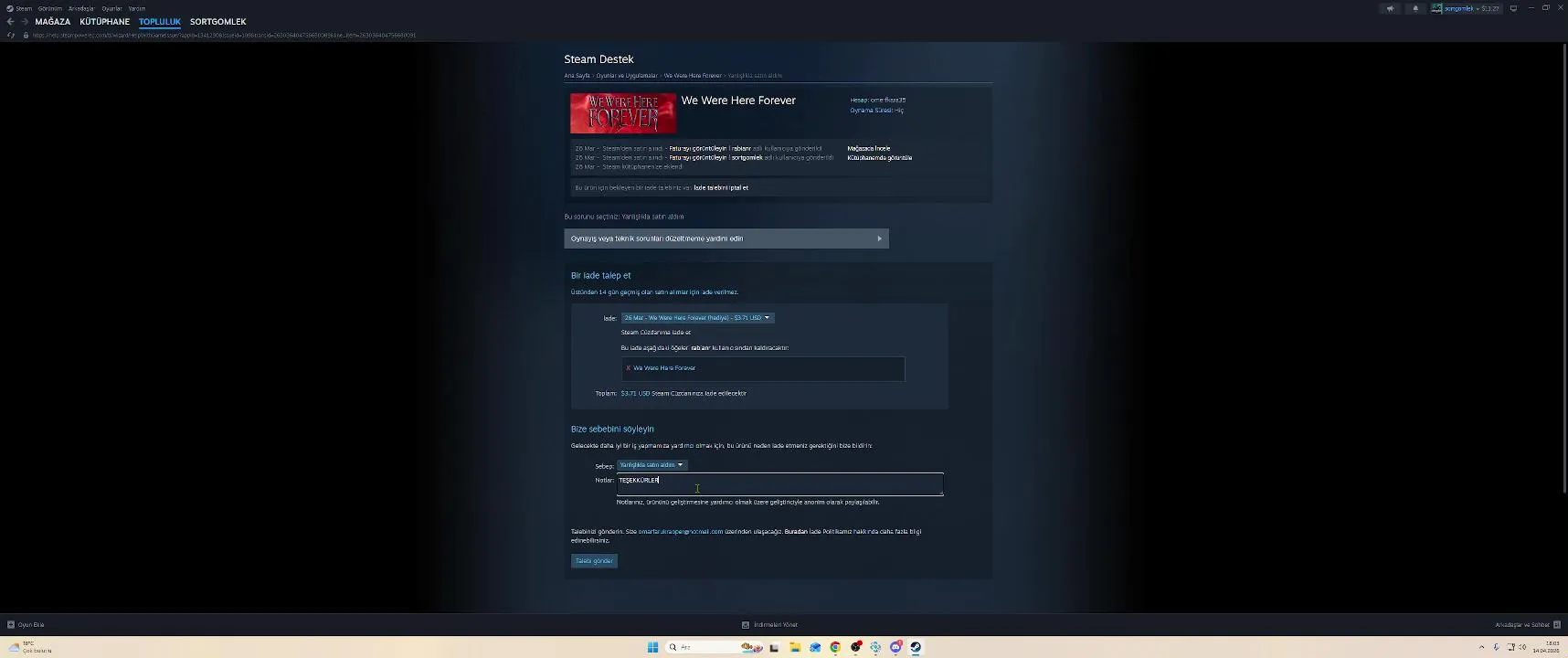The height and width of the screenshot is (658, 1568).
Task: Click the padlock icon beside the URL
Action: coord(26,36)
